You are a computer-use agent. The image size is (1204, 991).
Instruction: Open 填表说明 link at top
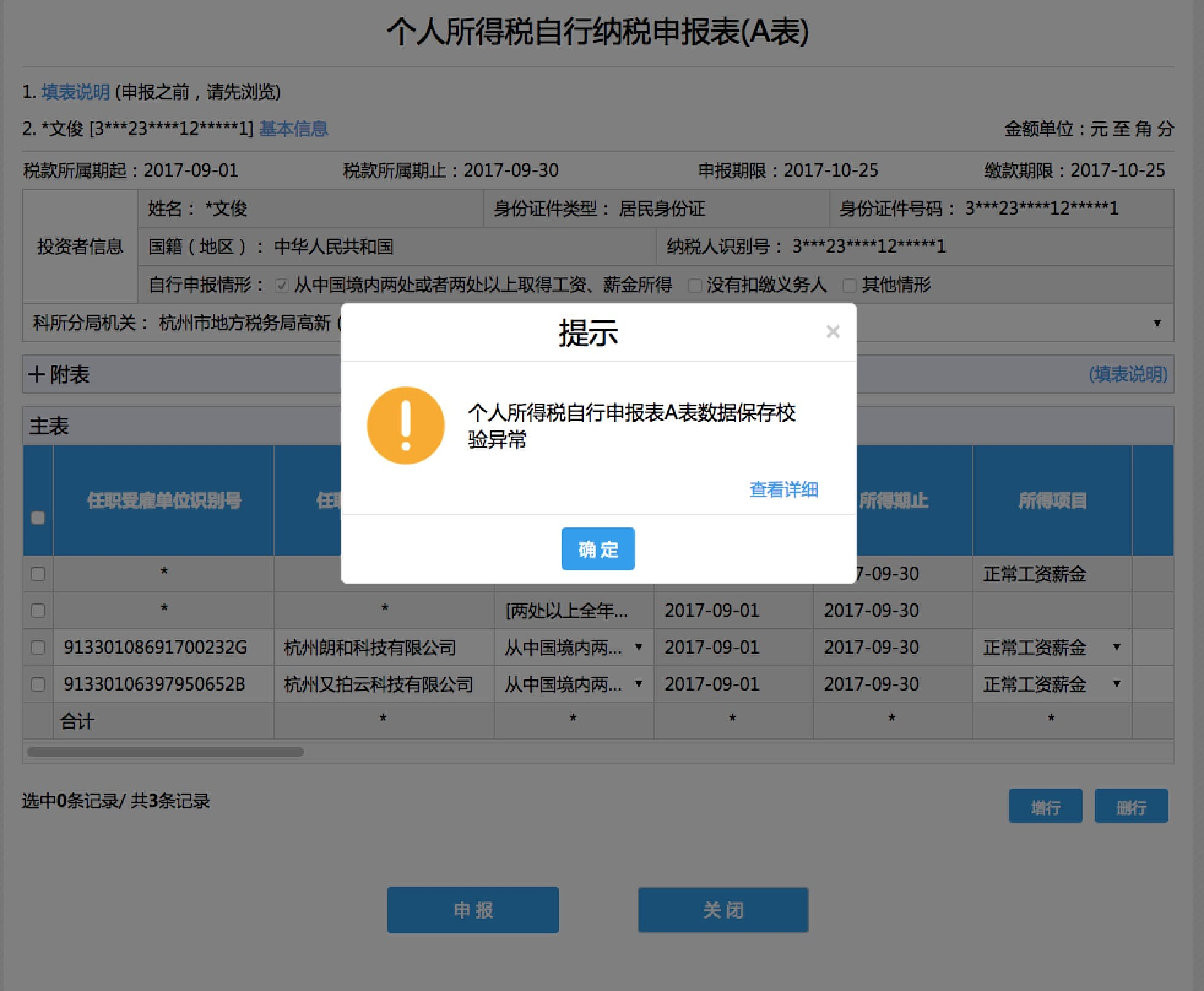tap(75, 92)
